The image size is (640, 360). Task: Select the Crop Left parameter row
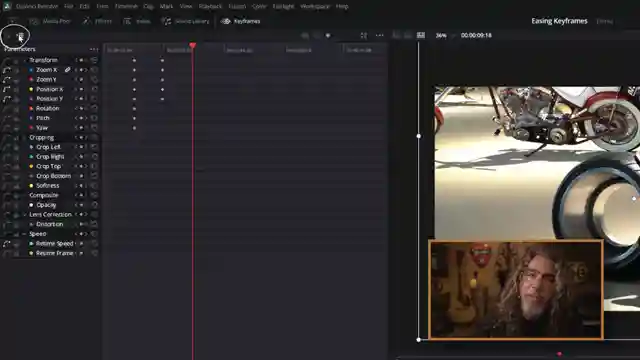click(49, 147)
